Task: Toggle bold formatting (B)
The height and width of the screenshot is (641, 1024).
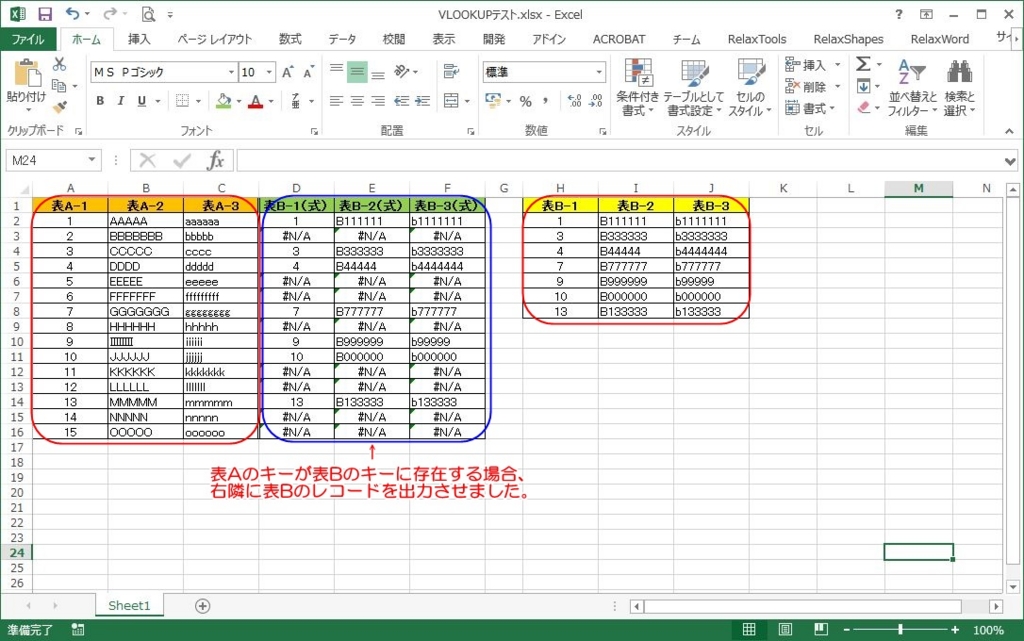Action: pos(100,101)
